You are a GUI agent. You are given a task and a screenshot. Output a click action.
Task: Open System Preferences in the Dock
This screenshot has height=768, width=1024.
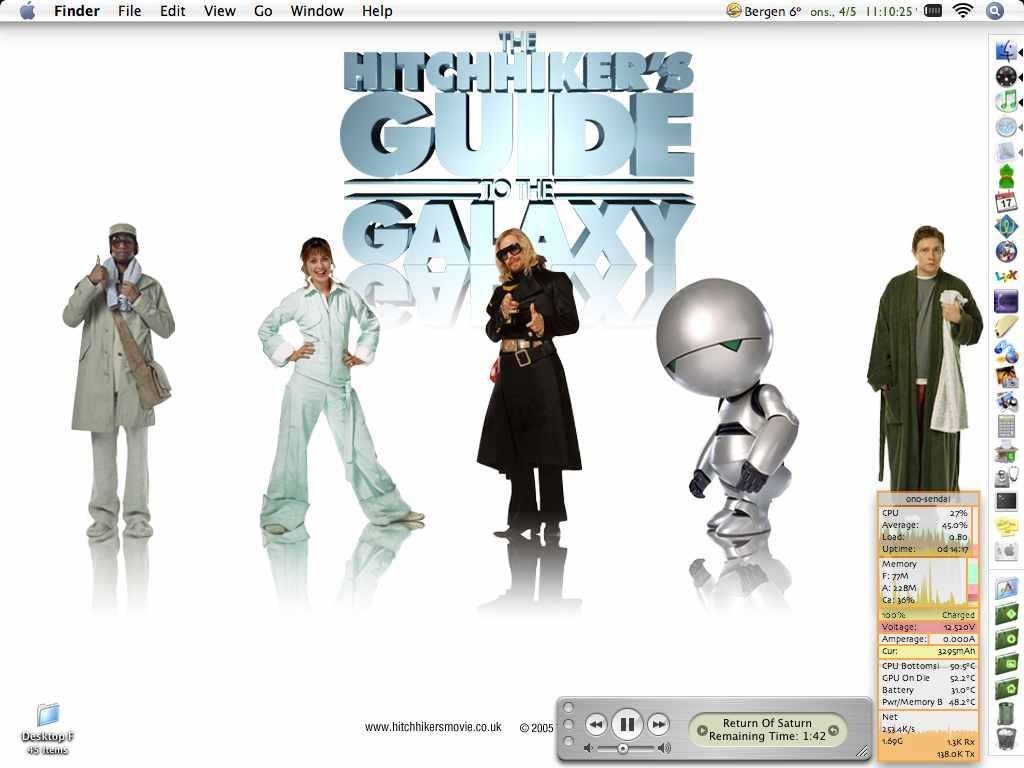point(1006,551)
